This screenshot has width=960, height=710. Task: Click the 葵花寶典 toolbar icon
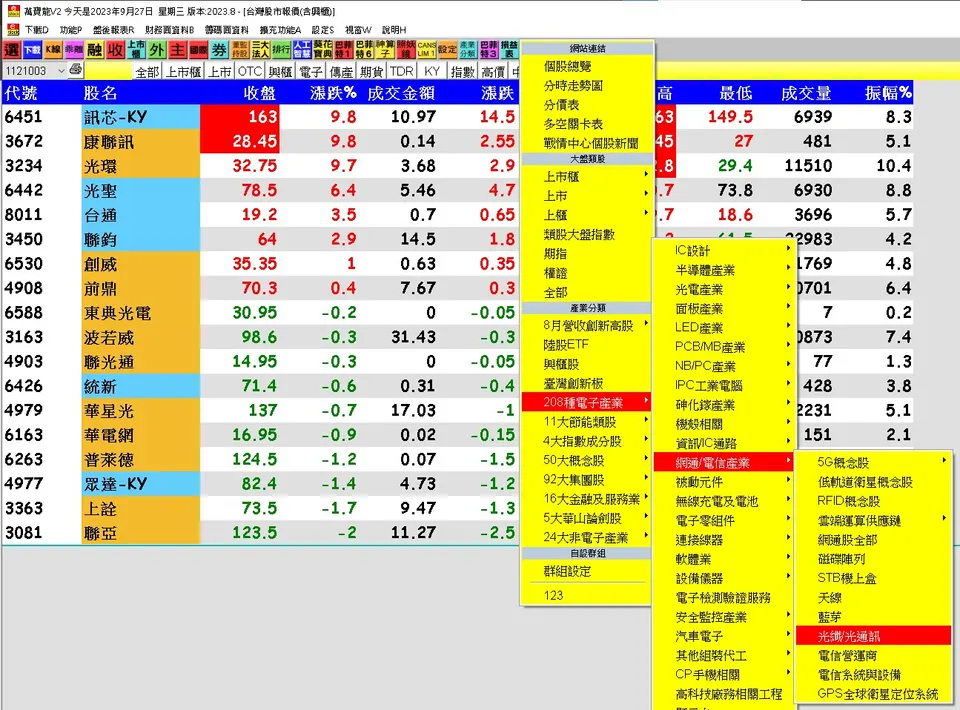click(x=323, y=50)
